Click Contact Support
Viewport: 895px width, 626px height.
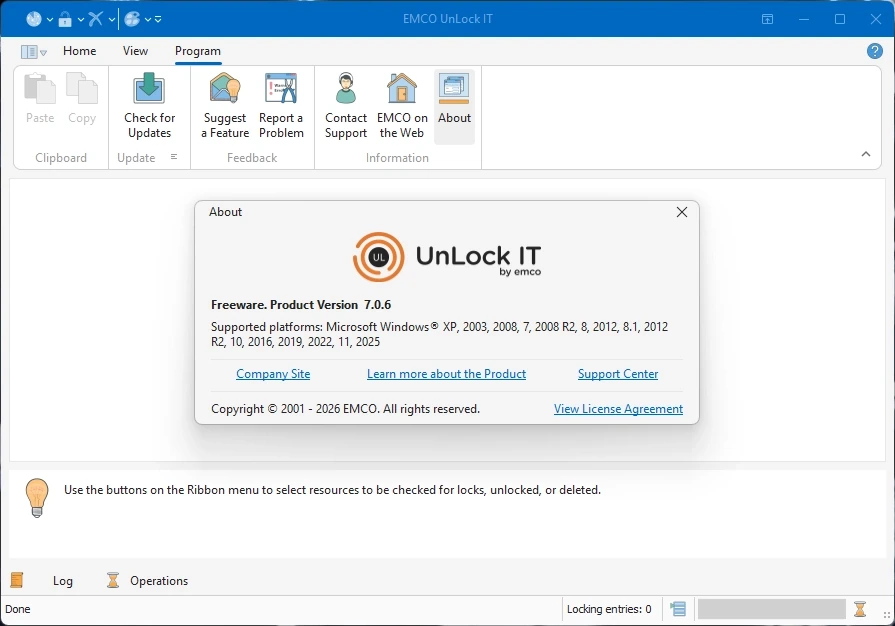pyautogui.click(x=346, y=106)
